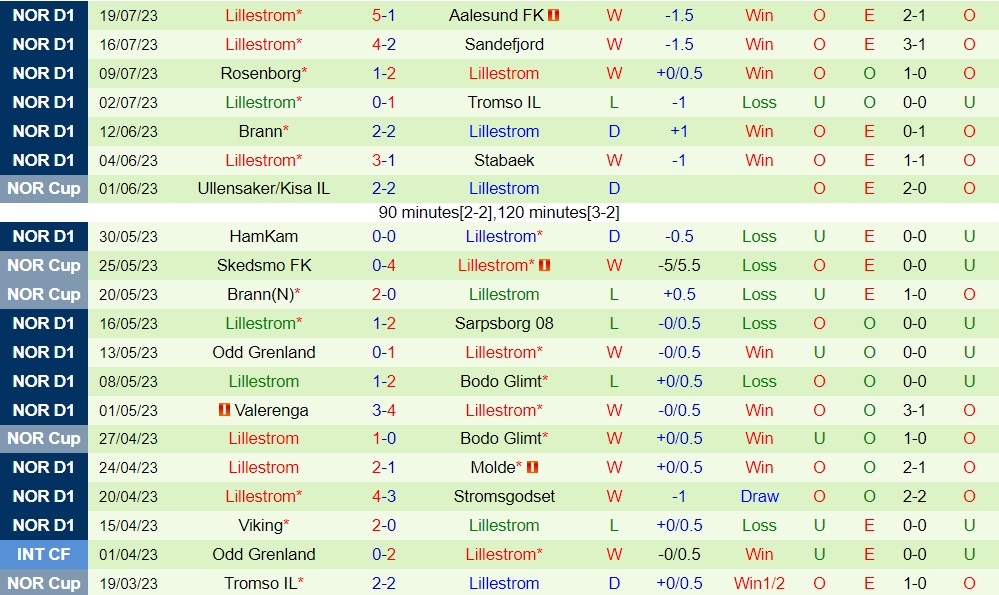Viewport: 999px width, 595px height.
Task: Open the Skedsmo FK team link
Action: point(263,266)
